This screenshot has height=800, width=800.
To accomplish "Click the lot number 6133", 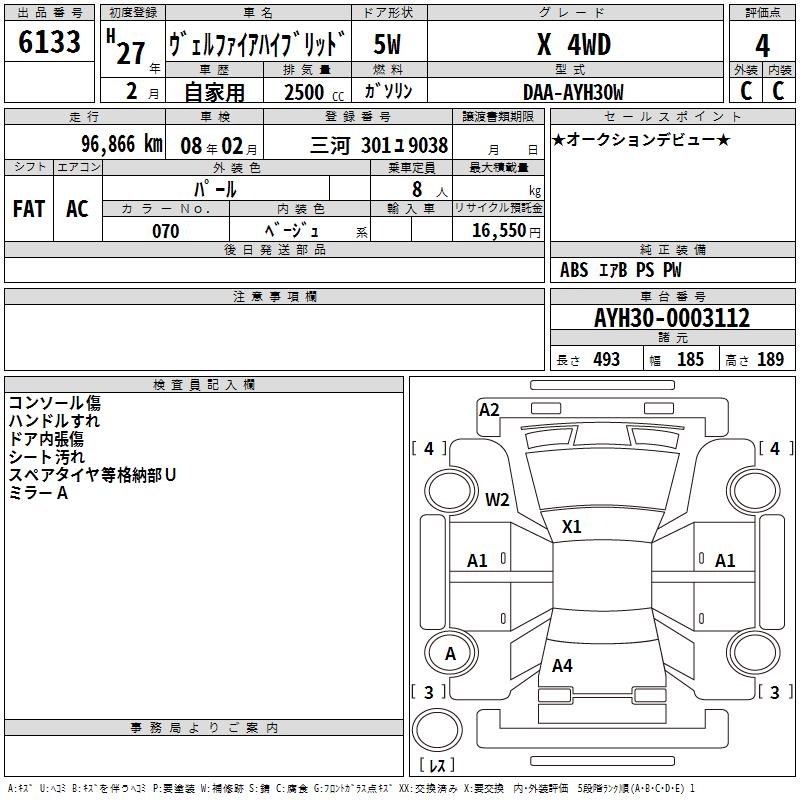I will coord(49,42).
